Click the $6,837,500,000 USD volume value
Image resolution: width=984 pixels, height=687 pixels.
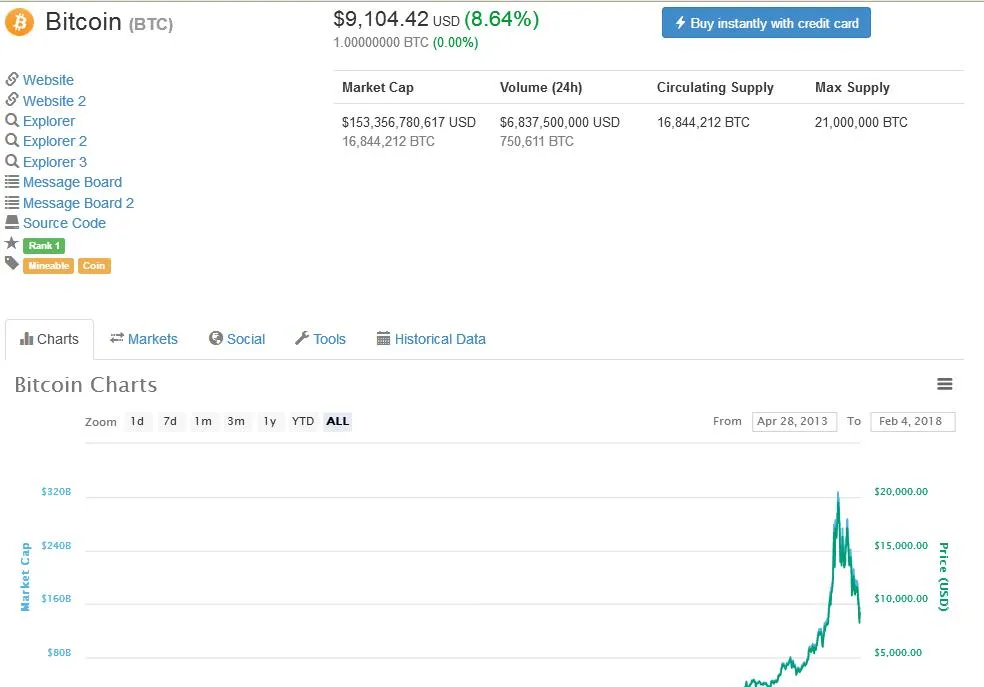[560, 122]
